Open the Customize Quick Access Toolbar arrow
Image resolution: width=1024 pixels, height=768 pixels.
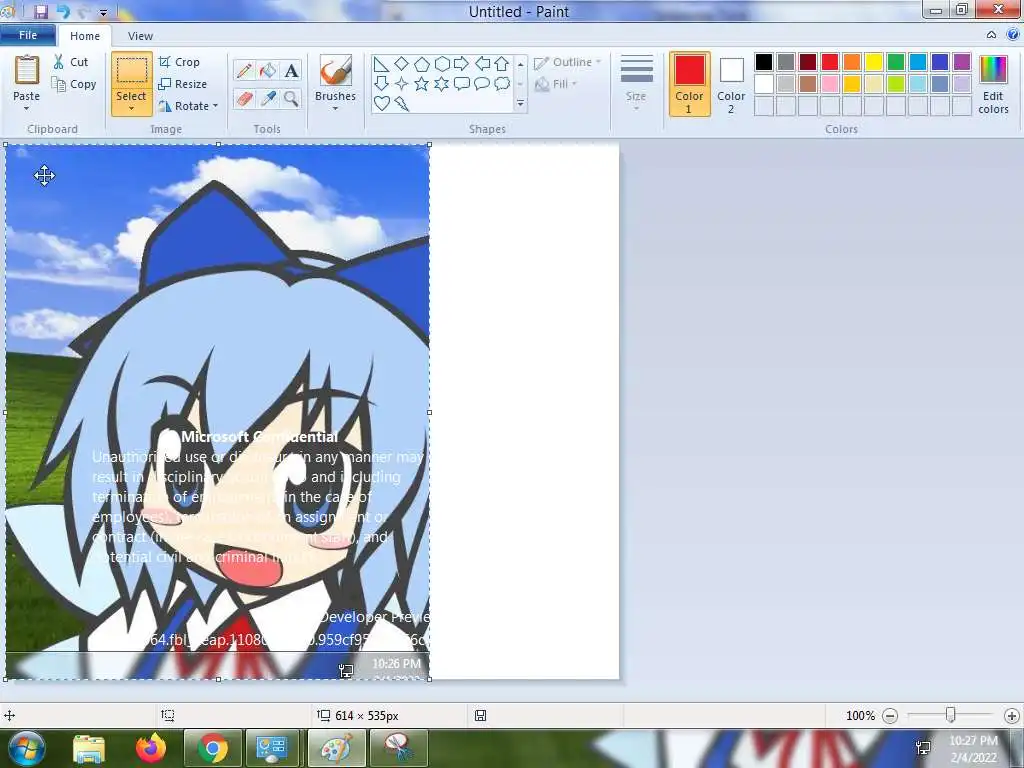[x=103, y=12]
